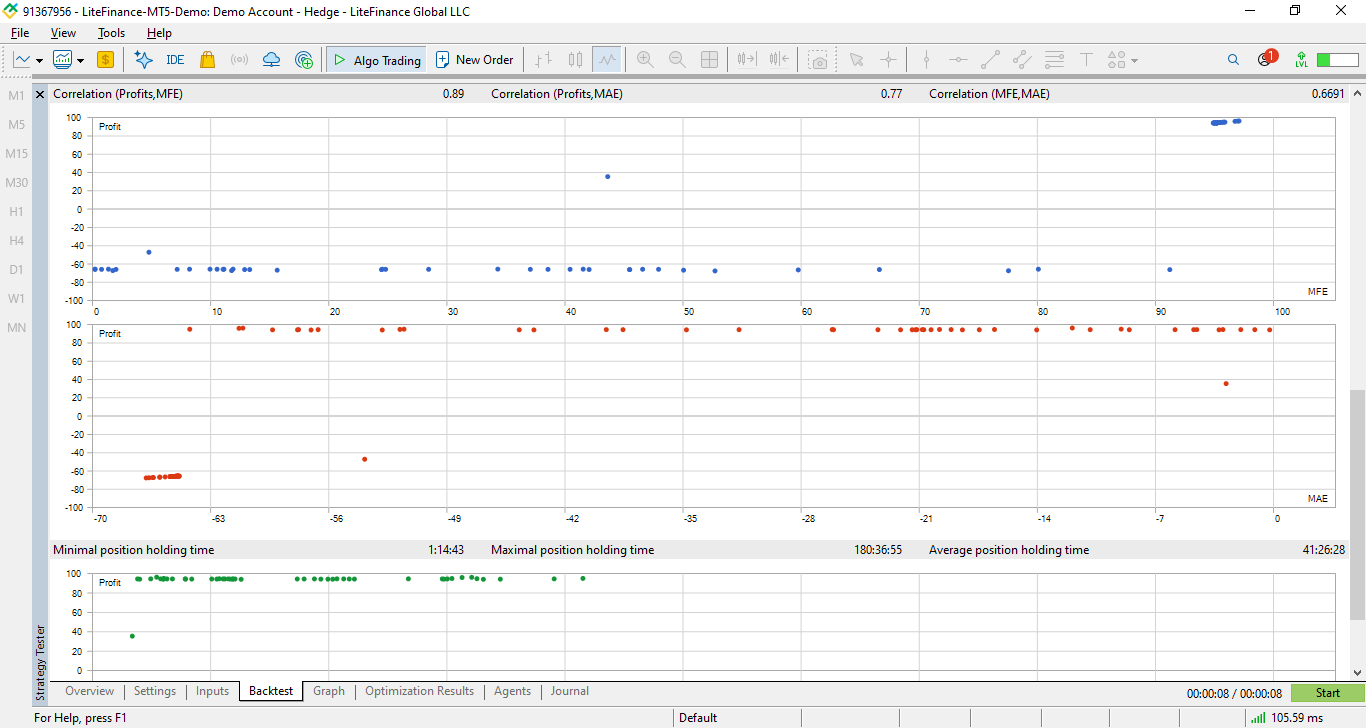Launch the IDE MetaEditor button
The width and height of the screenshot is (1366, 728).
(175, 60)
